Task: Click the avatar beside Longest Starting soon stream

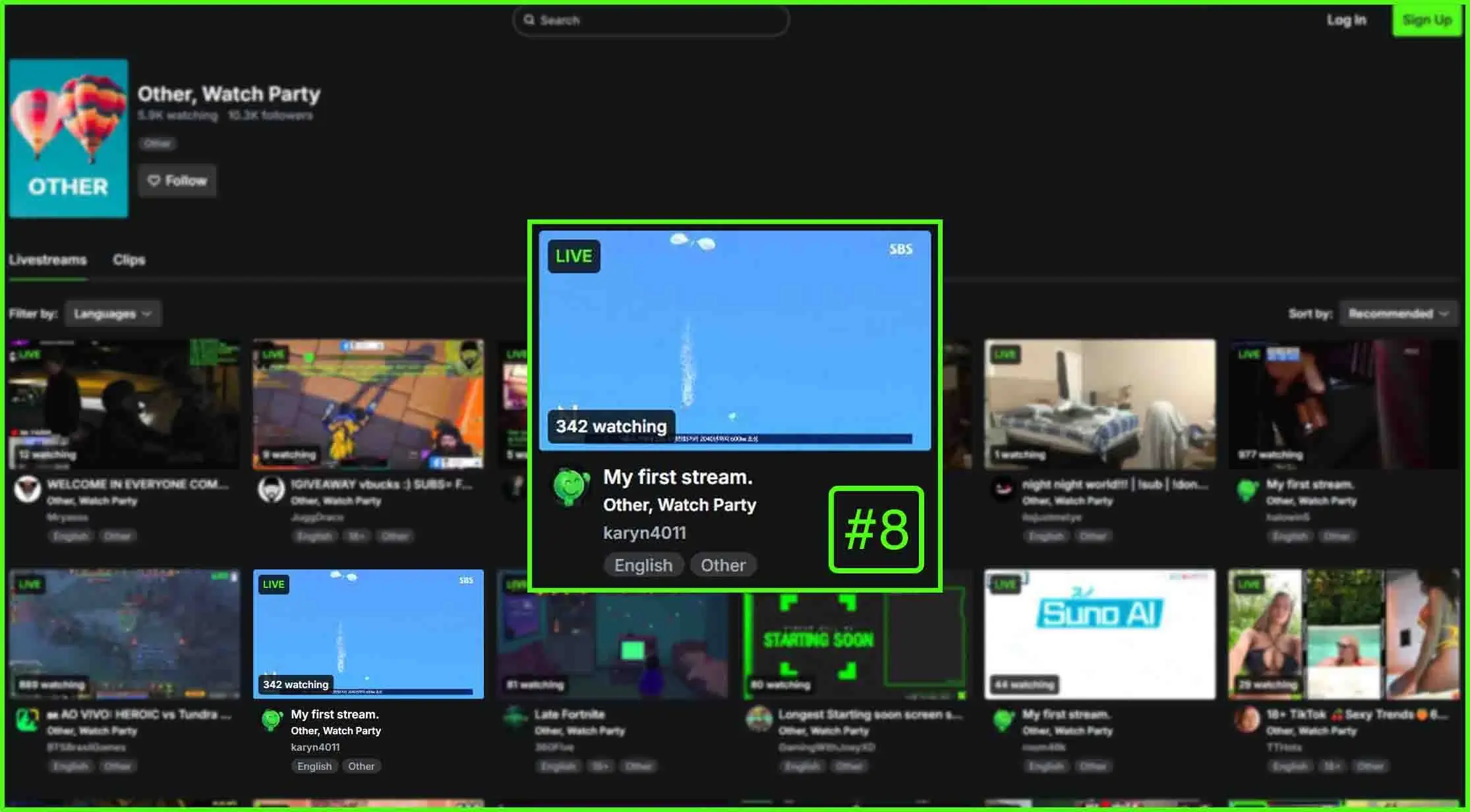Action: (x=759, y=720)
